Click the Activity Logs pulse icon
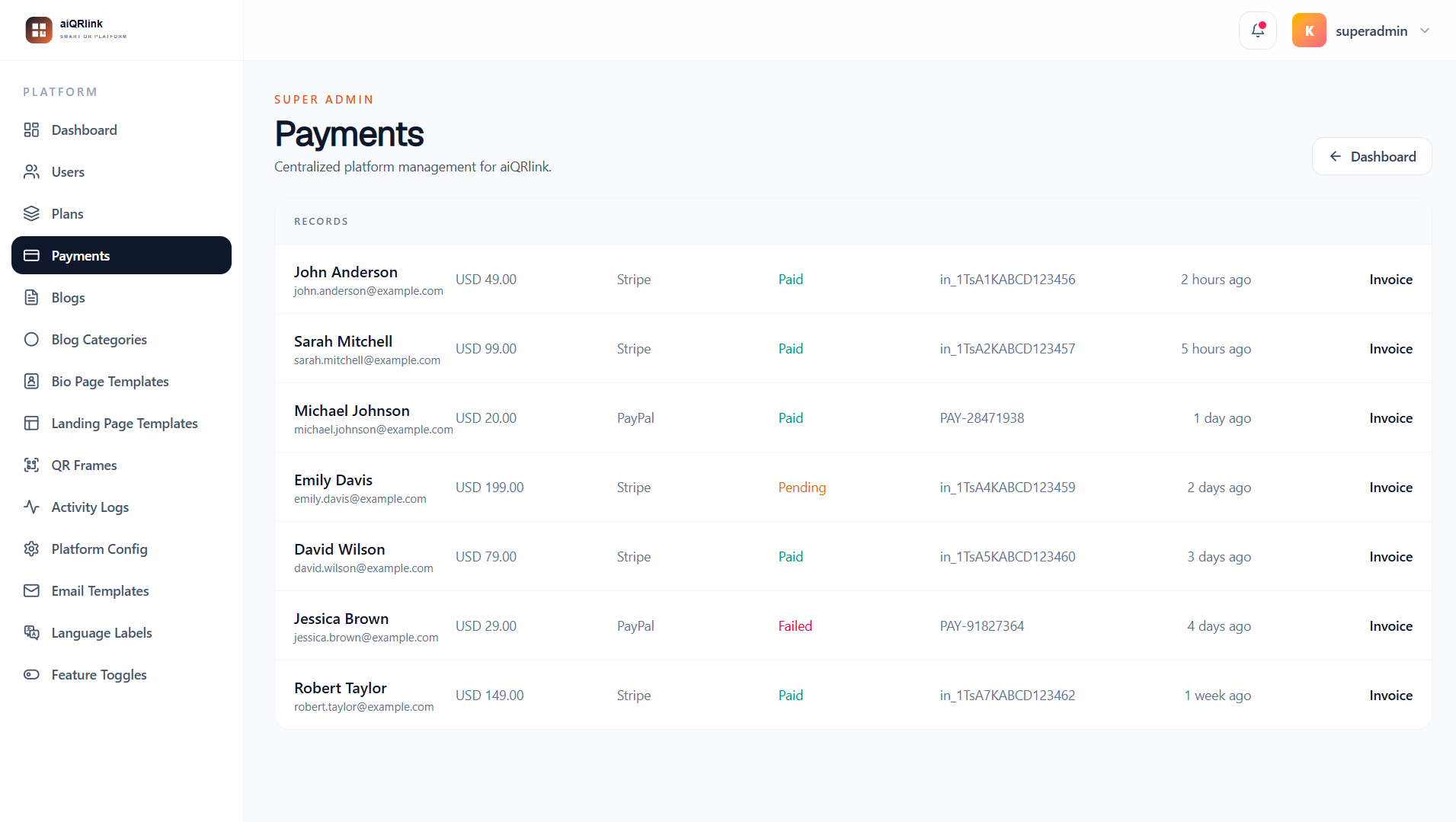This screenshot has height=822, width=1456. coord(31,507)
